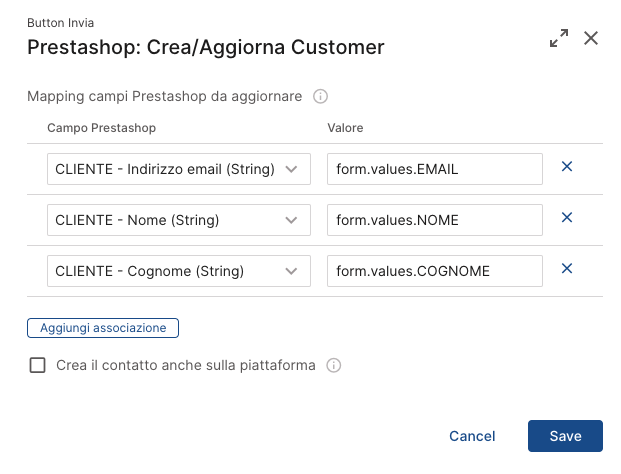This screenshot has width=621, height=474.
Task: Expand the dialog to full screen
Action: click(x=559, y=38)
